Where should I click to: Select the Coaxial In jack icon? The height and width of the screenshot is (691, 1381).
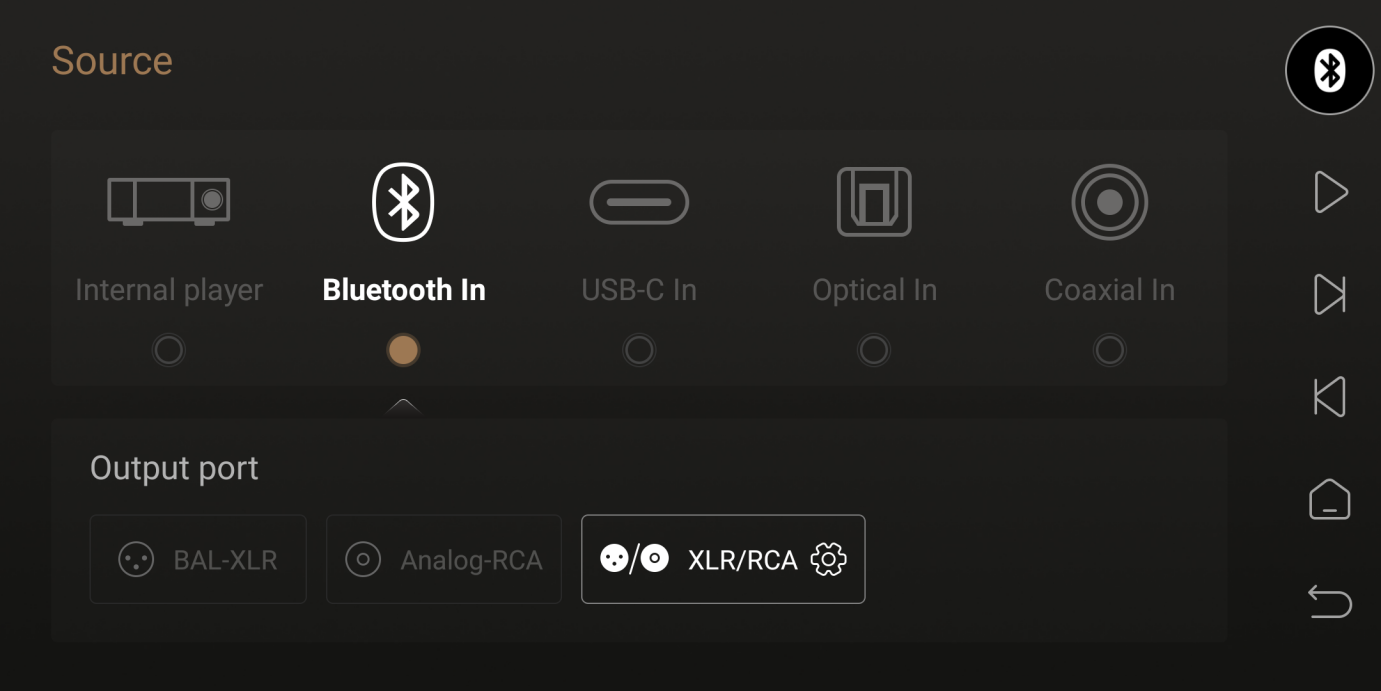click(x=1109, y=202)
